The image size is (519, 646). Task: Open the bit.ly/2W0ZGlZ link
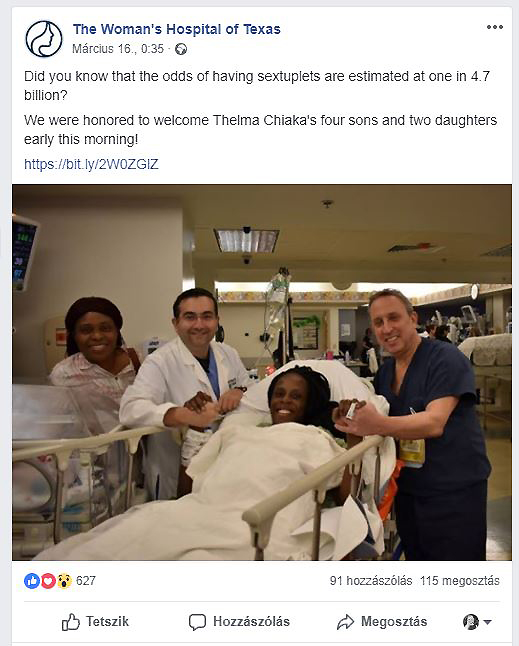91,164
